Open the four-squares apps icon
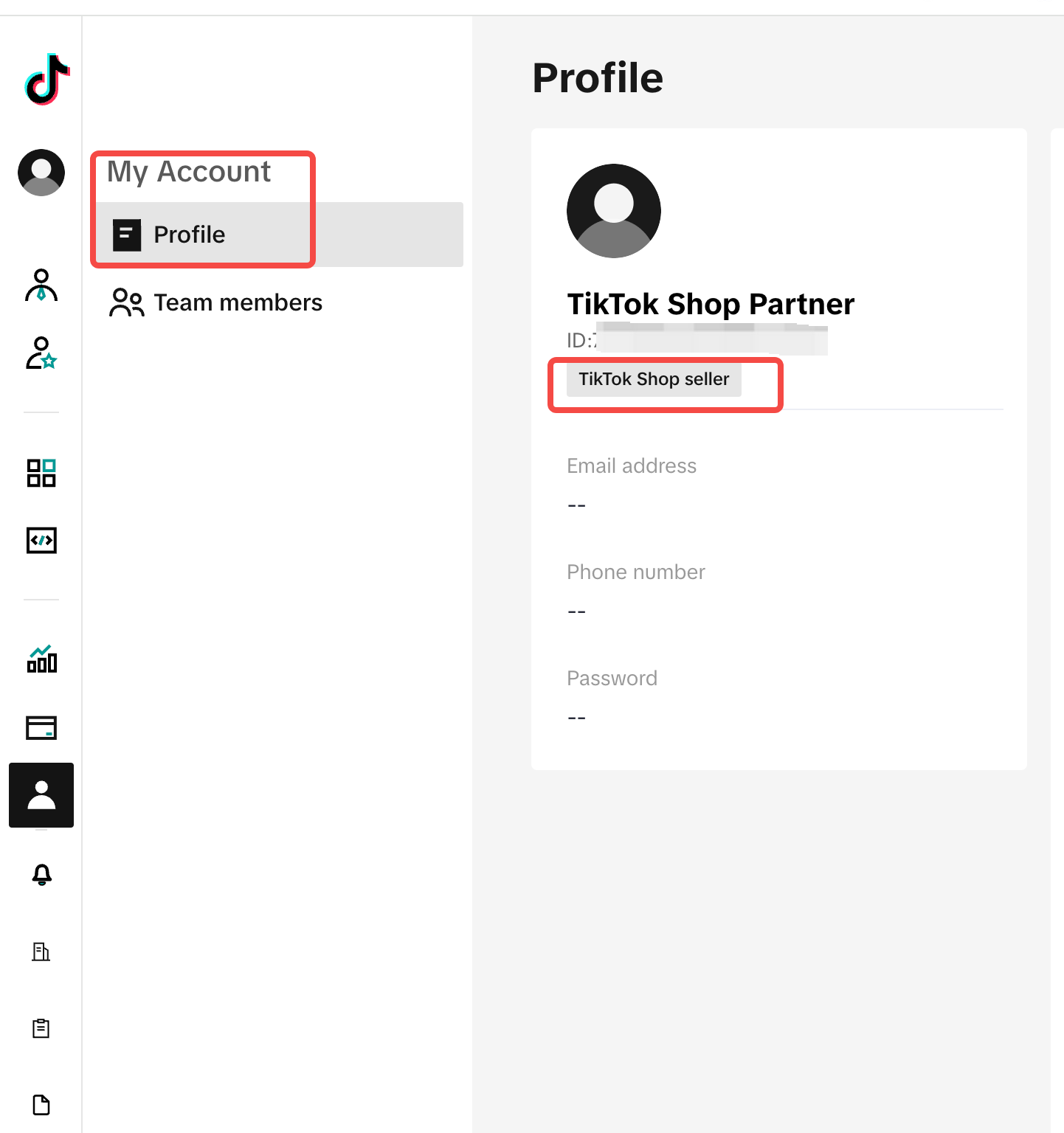The image size is (1064, 1133). pyautogui.click(x=41, y=473)
